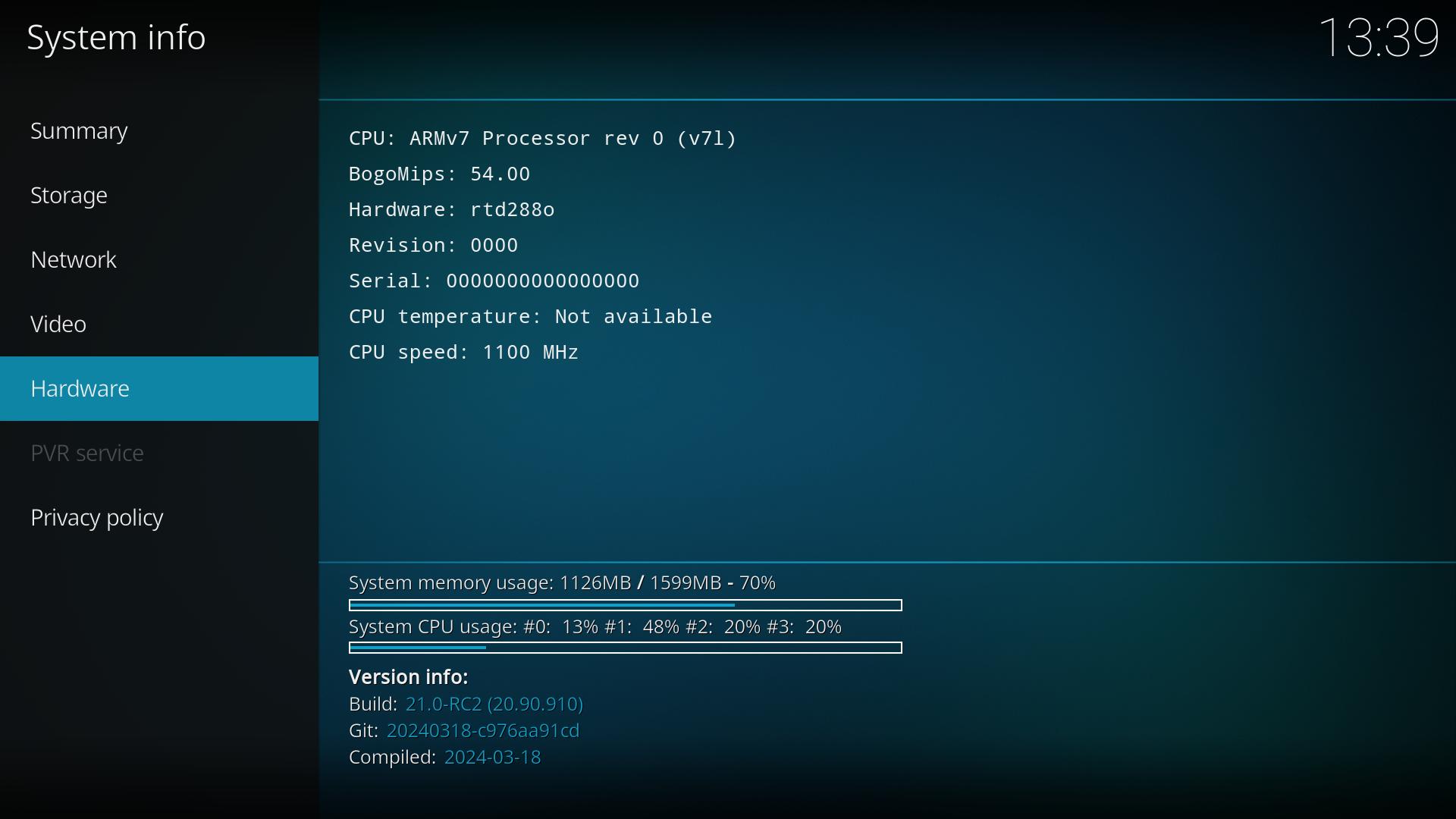
Task: Click the Git hash 20240318-c976aa91cd
Action: 482,731
